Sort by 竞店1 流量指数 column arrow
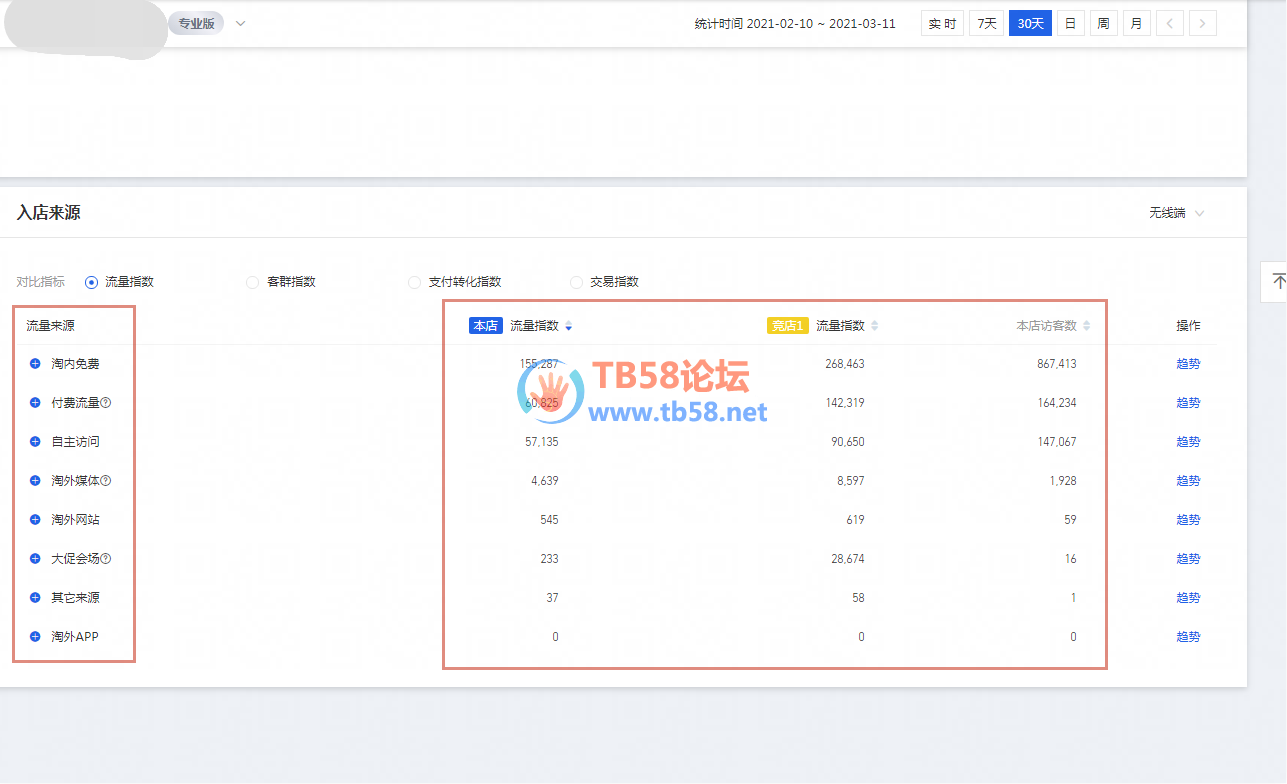The height and width of the screenshot is (784, 1287). tap(875, 326)
